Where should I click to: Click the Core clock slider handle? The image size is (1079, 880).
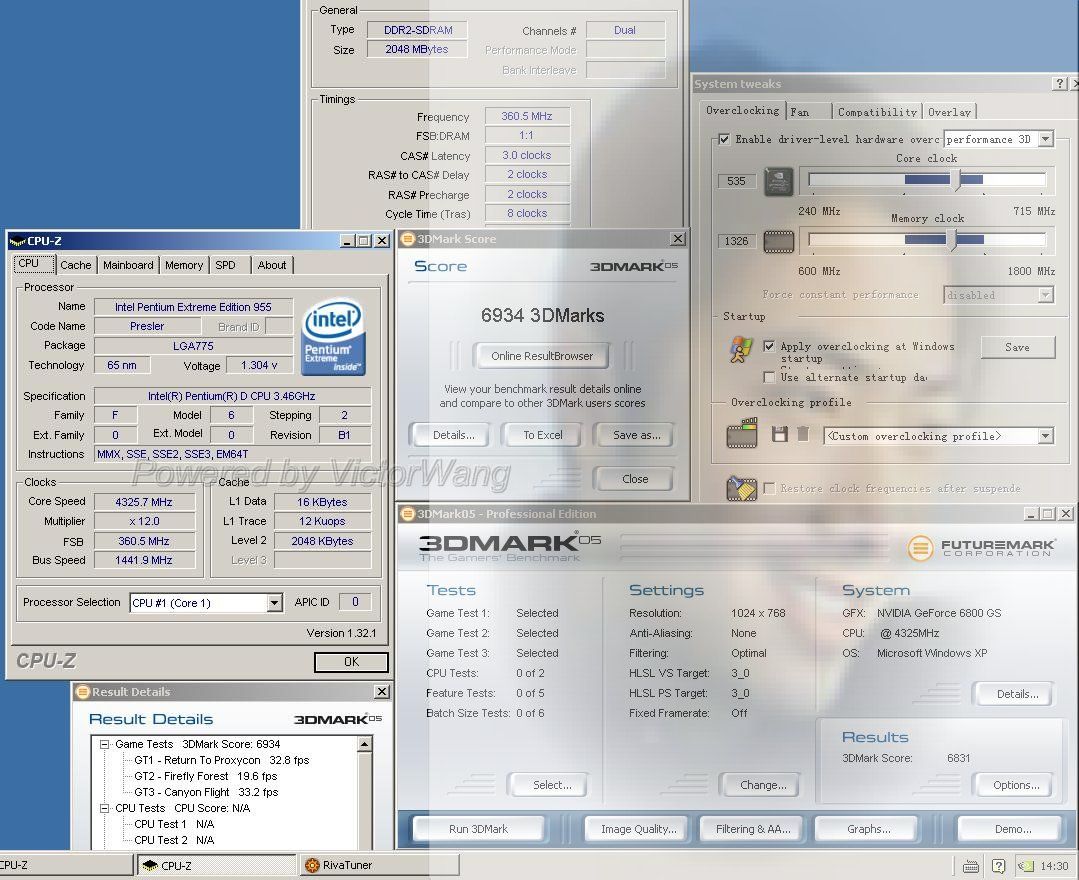pos(955,180)
